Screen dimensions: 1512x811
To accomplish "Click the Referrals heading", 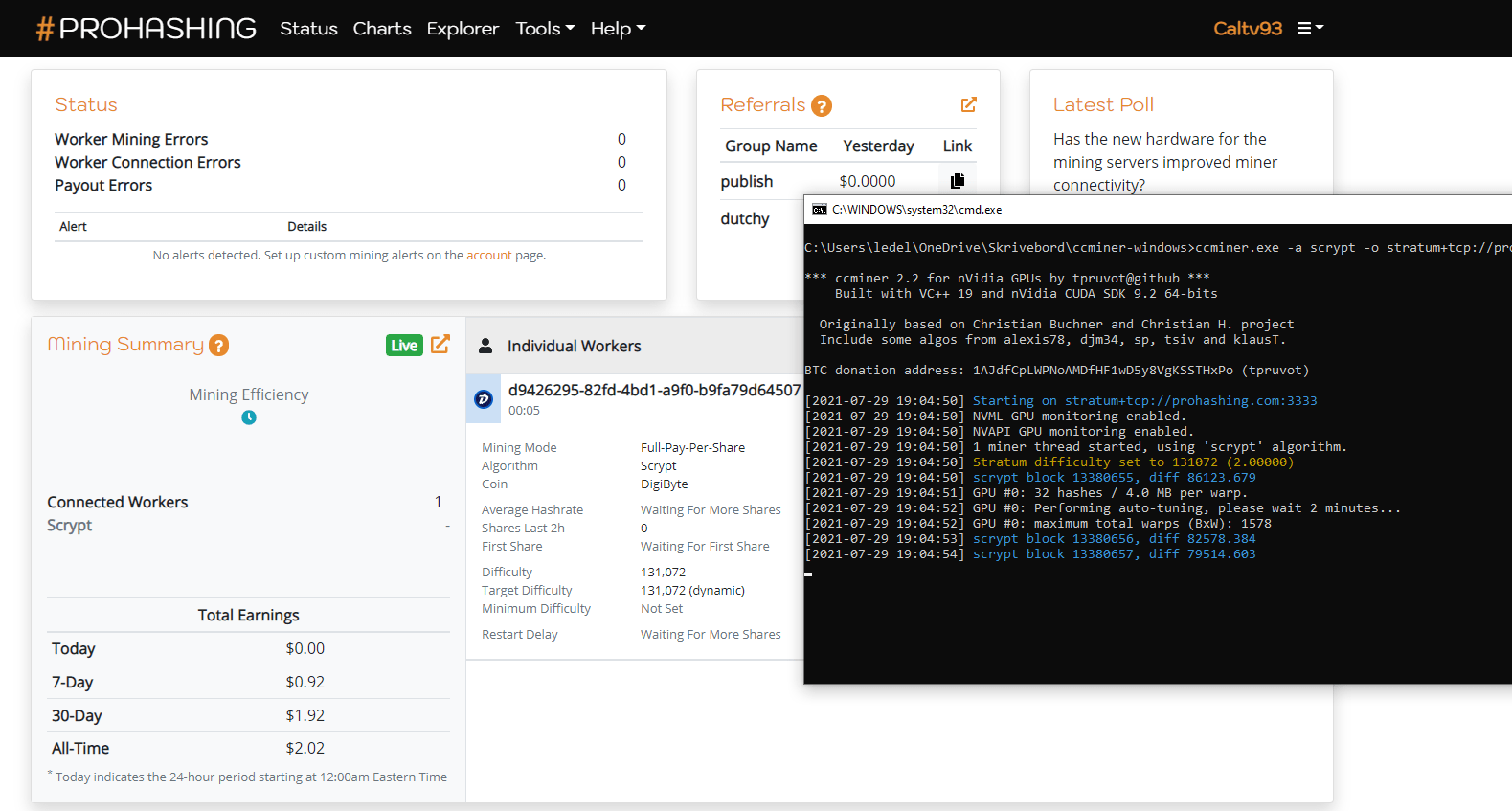I will (x=763, y=104).
